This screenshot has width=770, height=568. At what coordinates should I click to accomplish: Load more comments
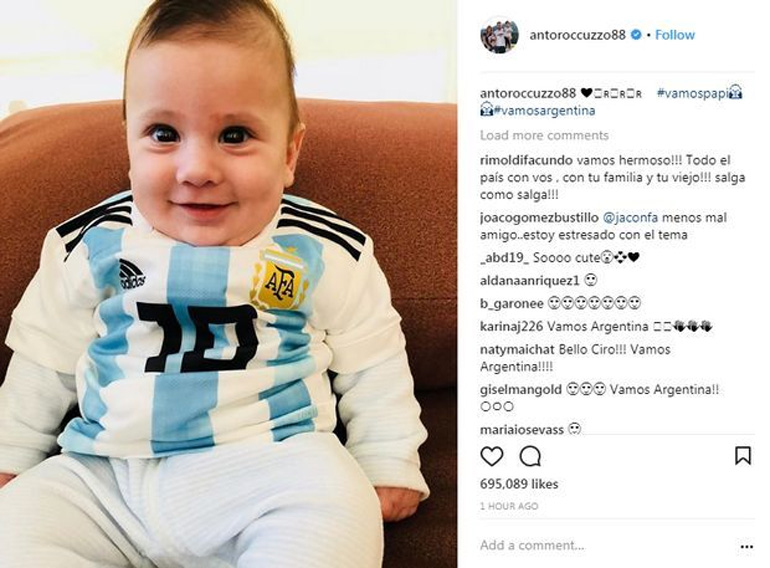click(544, 135)
